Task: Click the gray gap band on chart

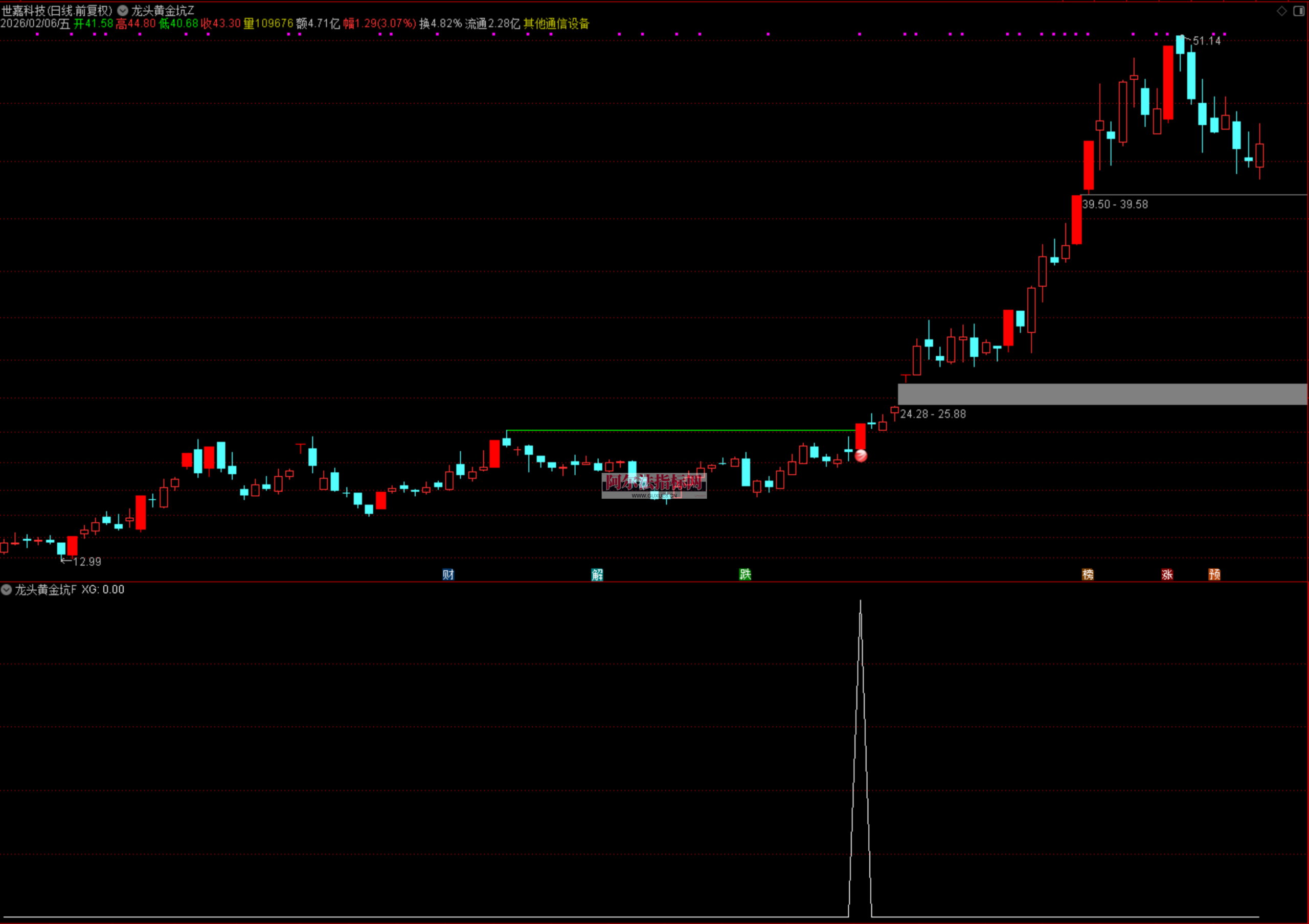Action: point(1101,394)
